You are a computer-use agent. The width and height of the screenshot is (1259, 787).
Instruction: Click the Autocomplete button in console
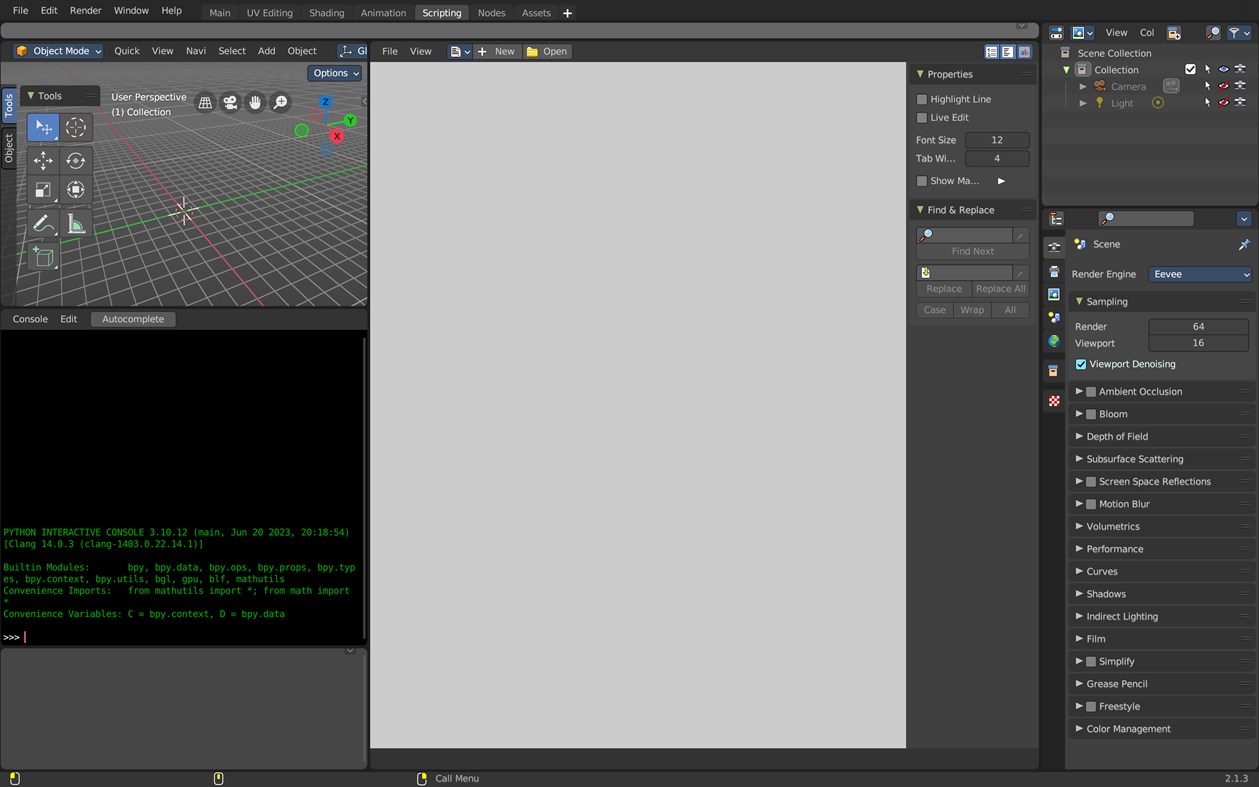(133, 319)
